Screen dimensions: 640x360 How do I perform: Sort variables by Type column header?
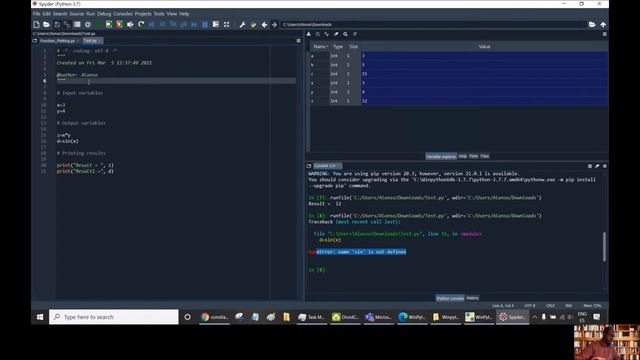(338, 47)
